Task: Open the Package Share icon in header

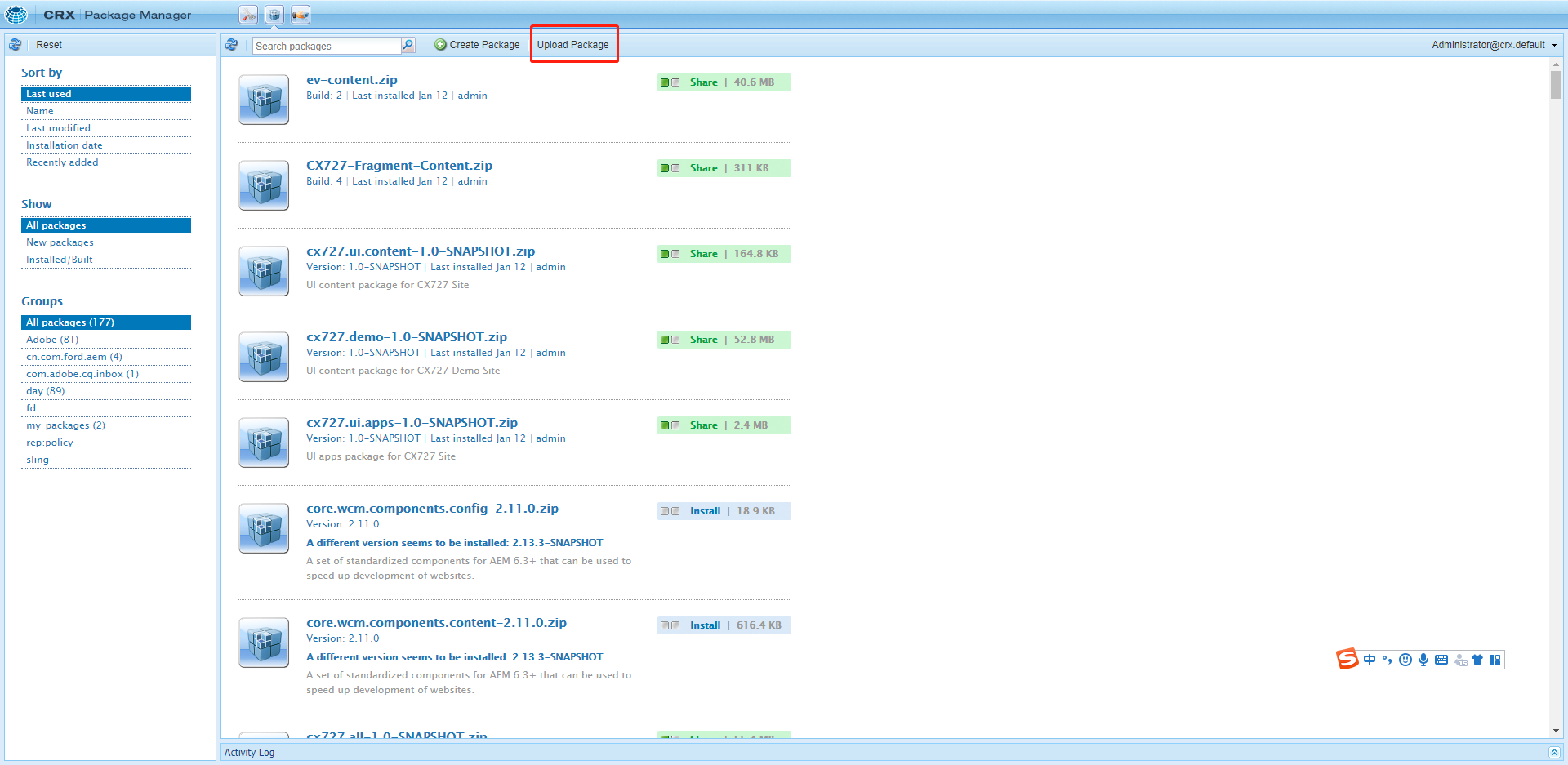Action: [301, 15]
